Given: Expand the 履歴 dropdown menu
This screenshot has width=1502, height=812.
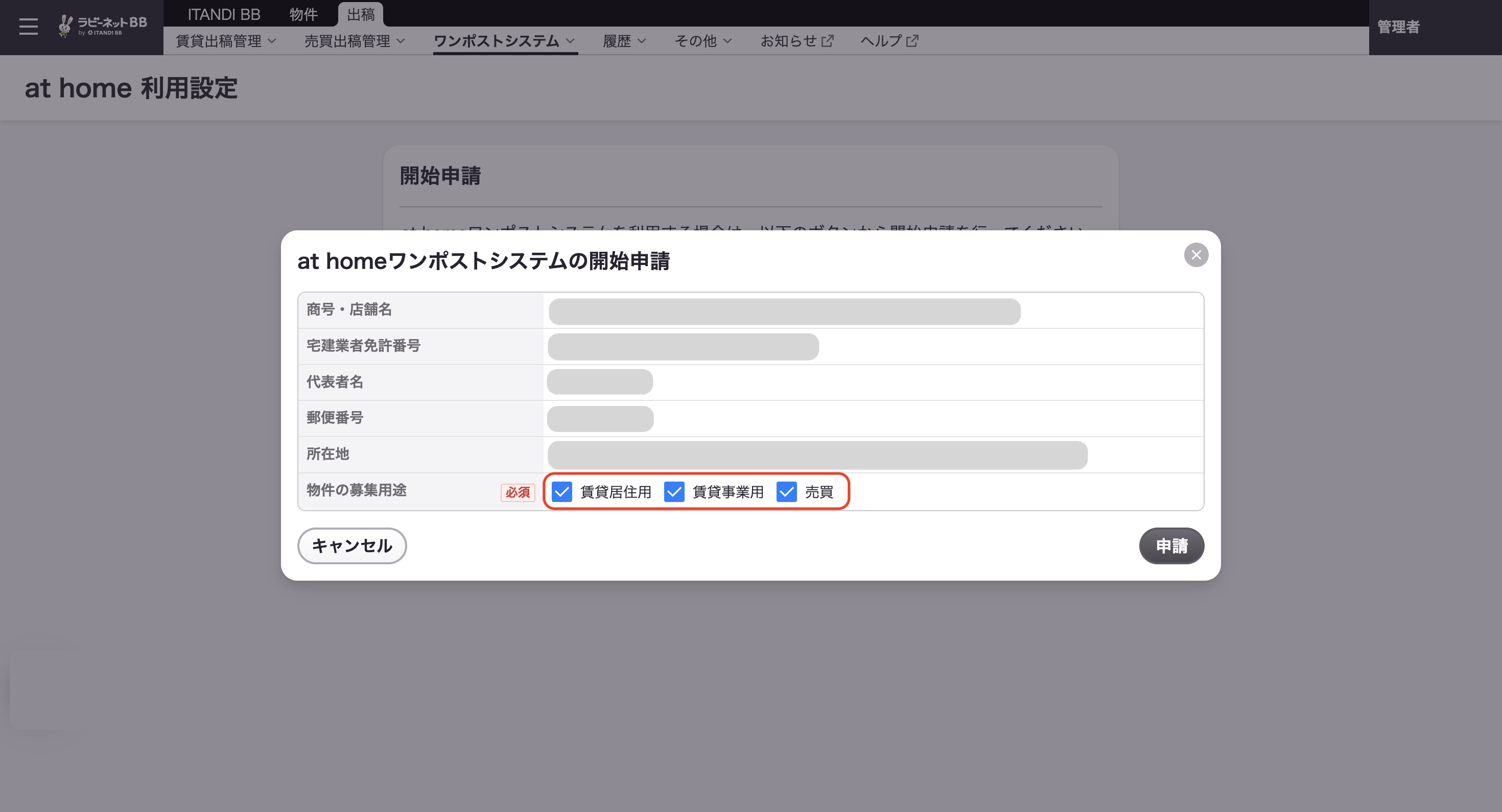Looking at the screenshot, I should 624,41.
